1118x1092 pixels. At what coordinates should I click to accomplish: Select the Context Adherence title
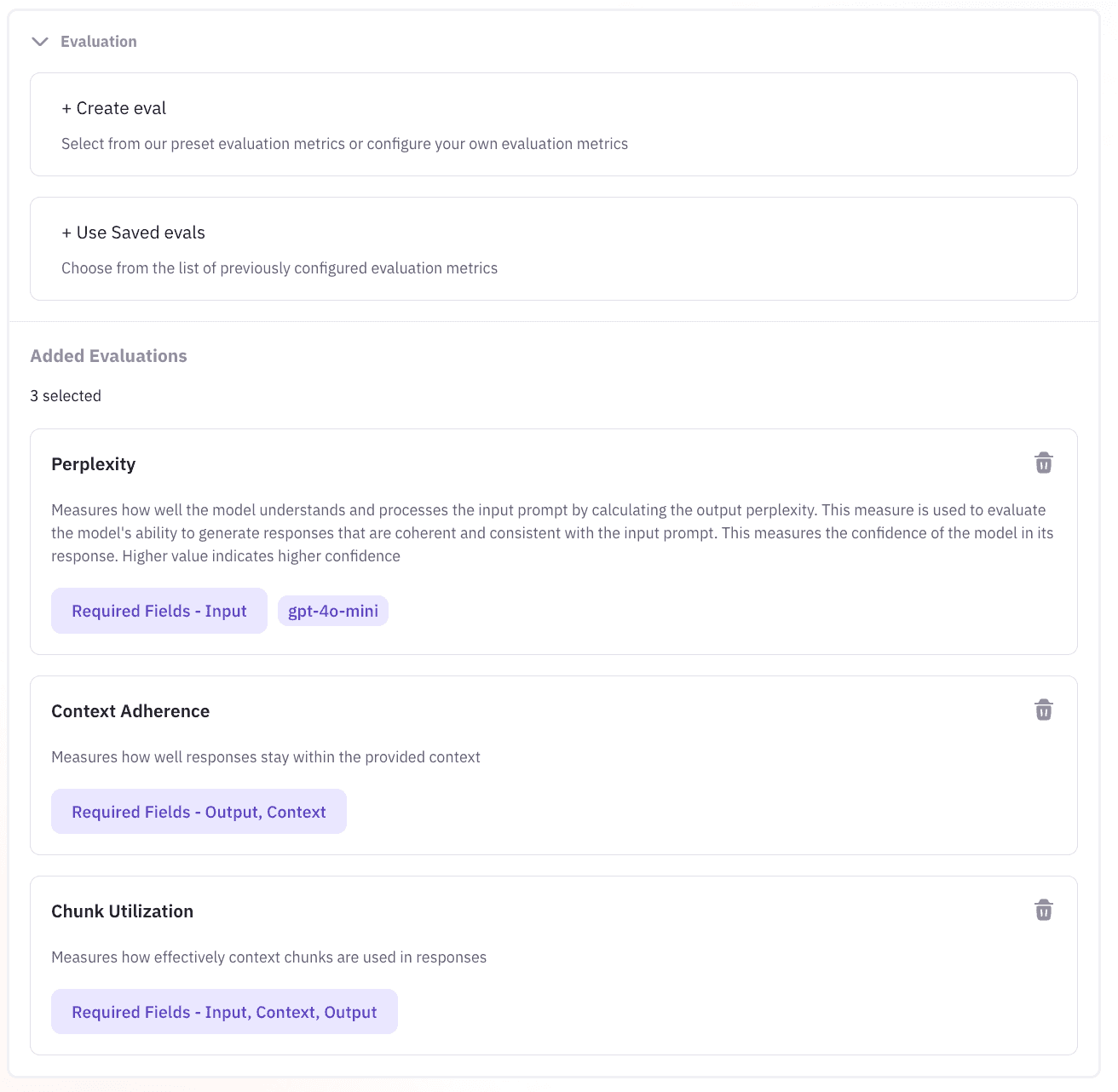(130, 711)
